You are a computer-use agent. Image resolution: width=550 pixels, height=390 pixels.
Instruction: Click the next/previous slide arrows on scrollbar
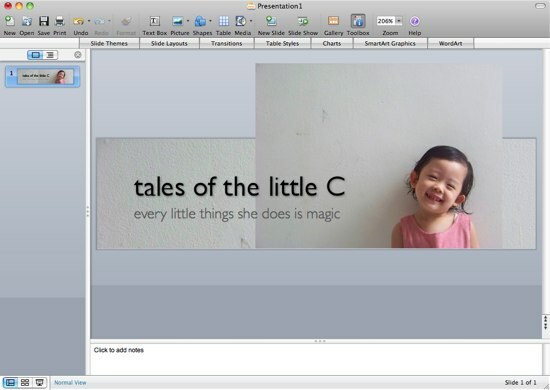(x=545, y=322)
